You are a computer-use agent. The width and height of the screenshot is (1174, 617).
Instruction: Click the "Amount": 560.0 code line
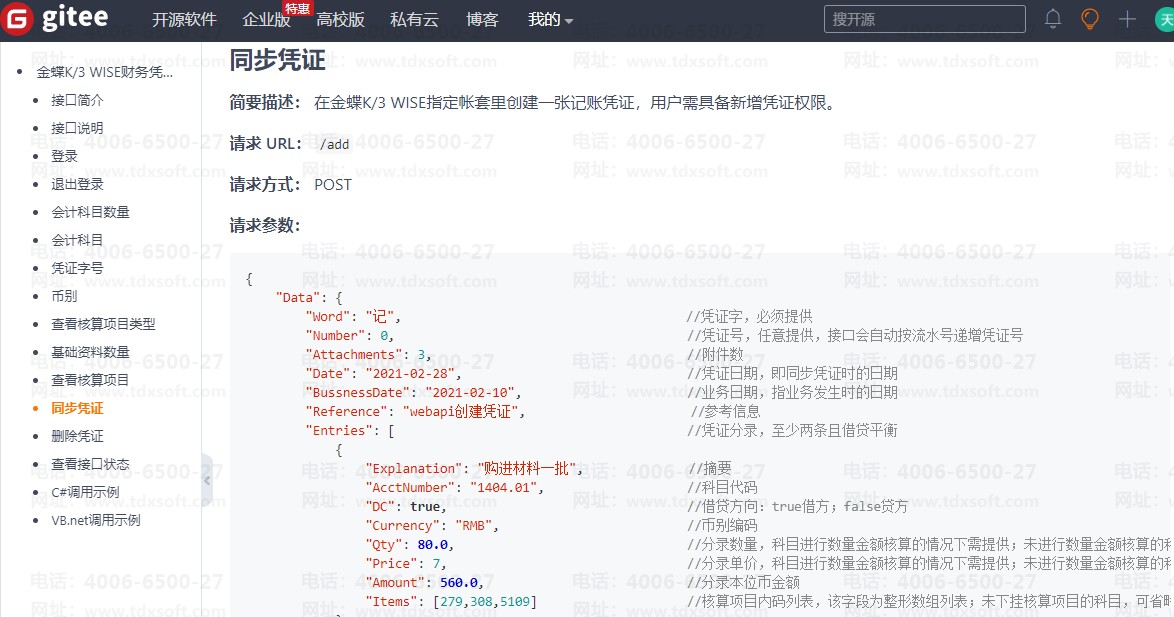click(x=425, y=583)
